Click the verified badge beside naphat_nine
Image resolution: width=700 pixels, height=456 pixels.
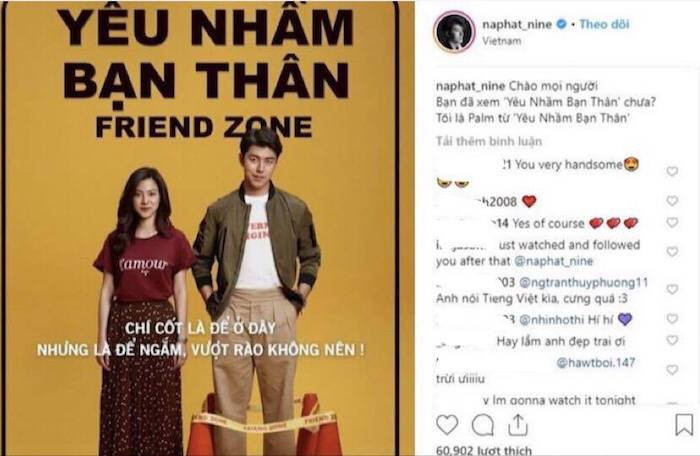tap(561, 24)
